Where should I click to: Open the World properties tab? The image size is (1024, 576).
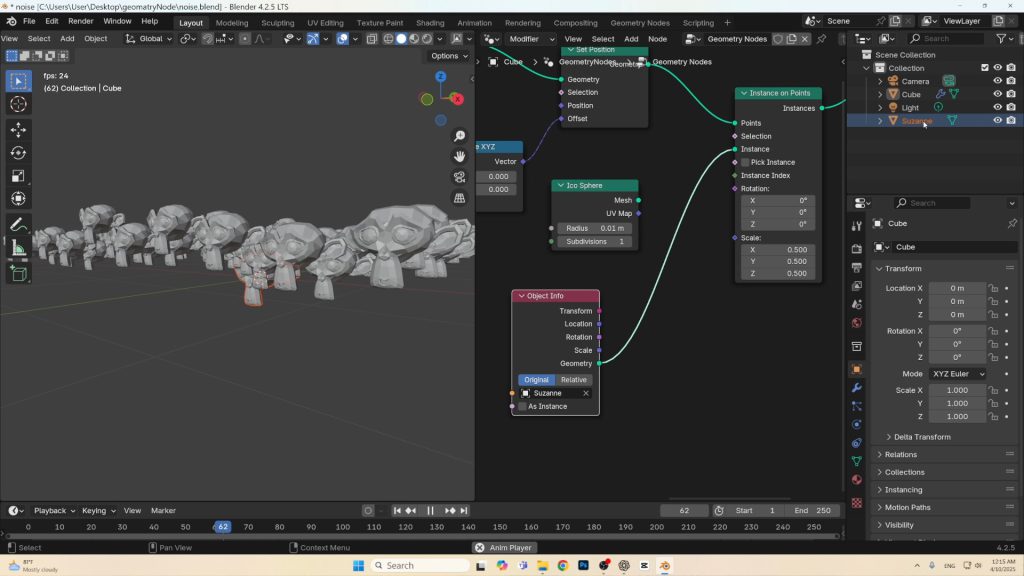(856, 323)
